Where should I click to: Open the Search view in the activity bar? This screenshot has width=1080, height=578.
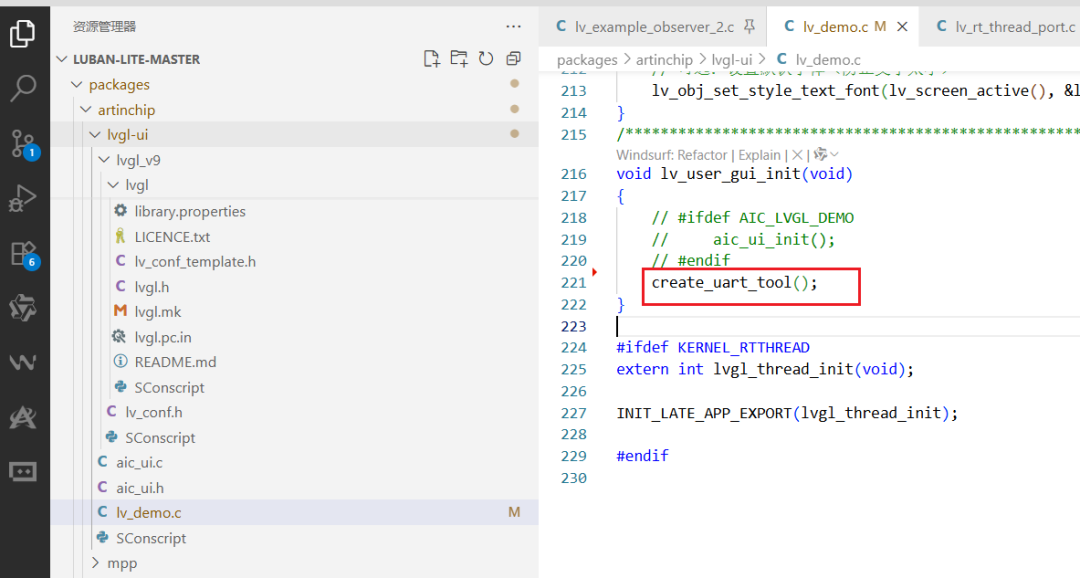pyautogui.click(x=23, y=88)
